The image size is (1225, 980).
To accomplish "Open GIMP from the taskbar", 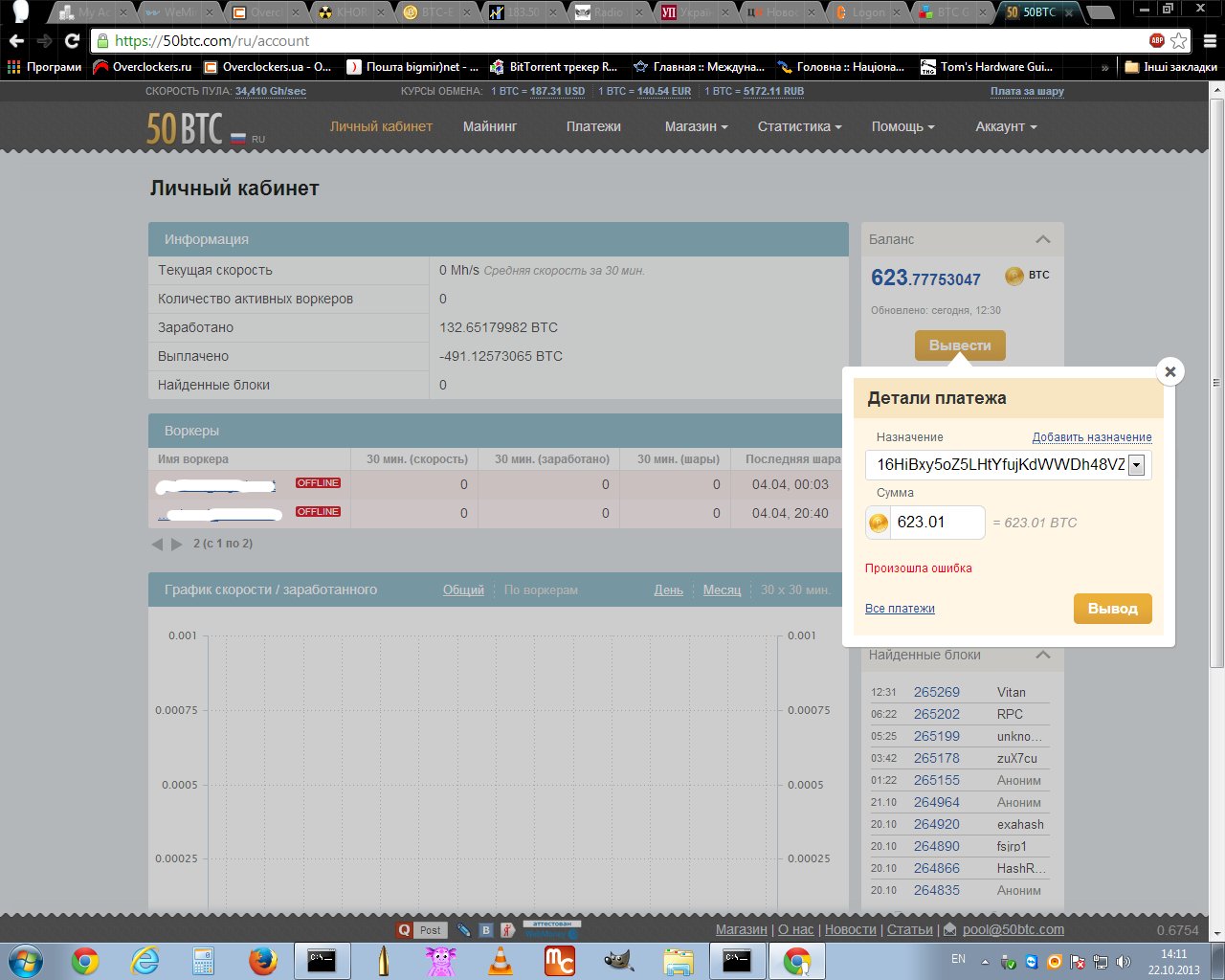I will click(x=618, y=960).
